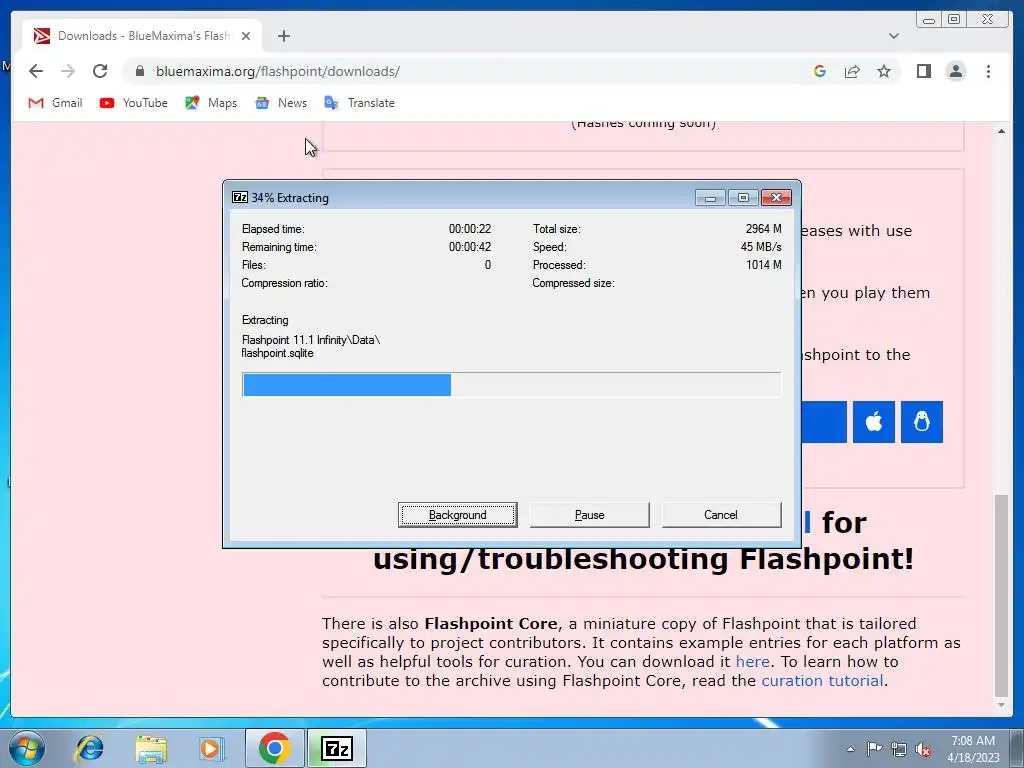Minimize the 7-Zip extracting dialog
Screen dimensions: 1024x768
711,197
